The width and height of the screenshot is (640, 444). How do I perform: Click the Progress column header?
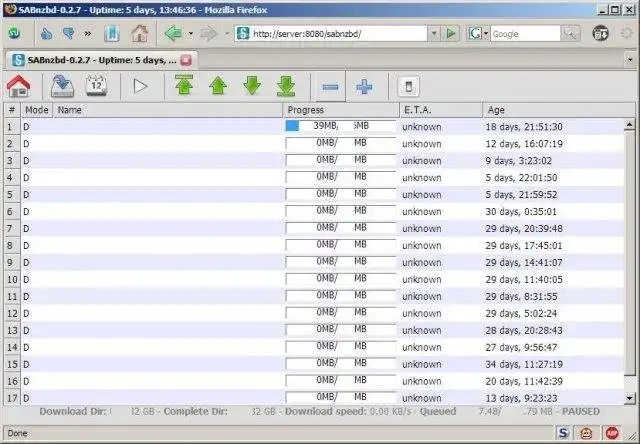[341, 110]
